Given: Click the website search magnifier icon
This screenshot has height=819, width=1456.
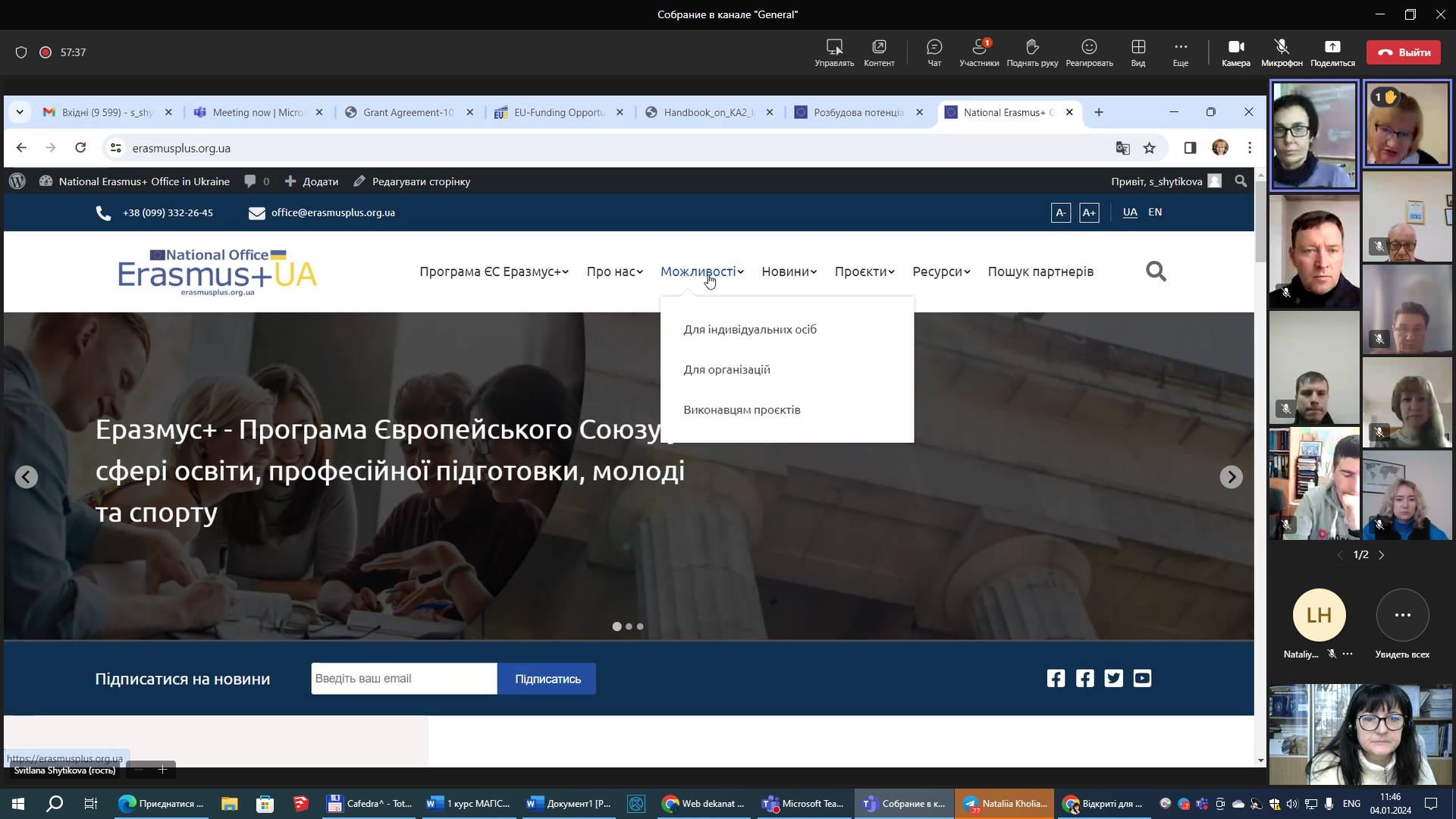Looking at the screenshot, I should [x=1156, y=271].
